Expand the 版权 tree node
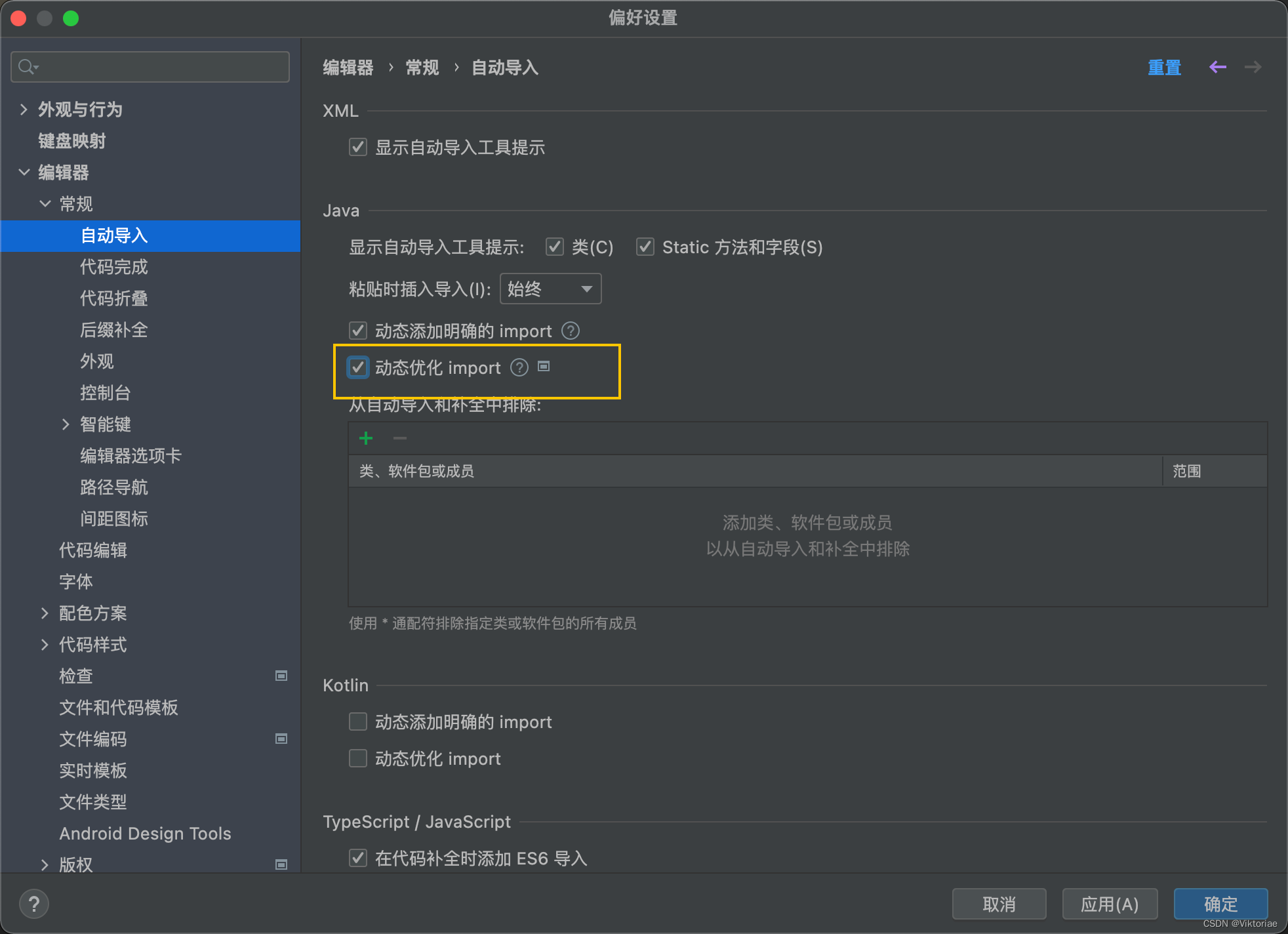The width and height of the screenshot is (1288, 934). (45, 864)
